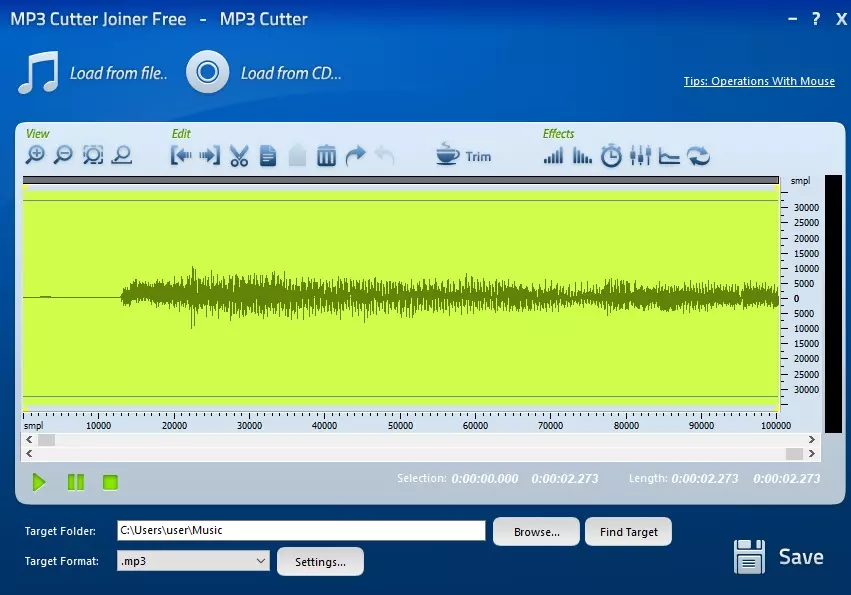Open the curve graph effect icon
Screen dimensions: 851x595
coord(669,156)
